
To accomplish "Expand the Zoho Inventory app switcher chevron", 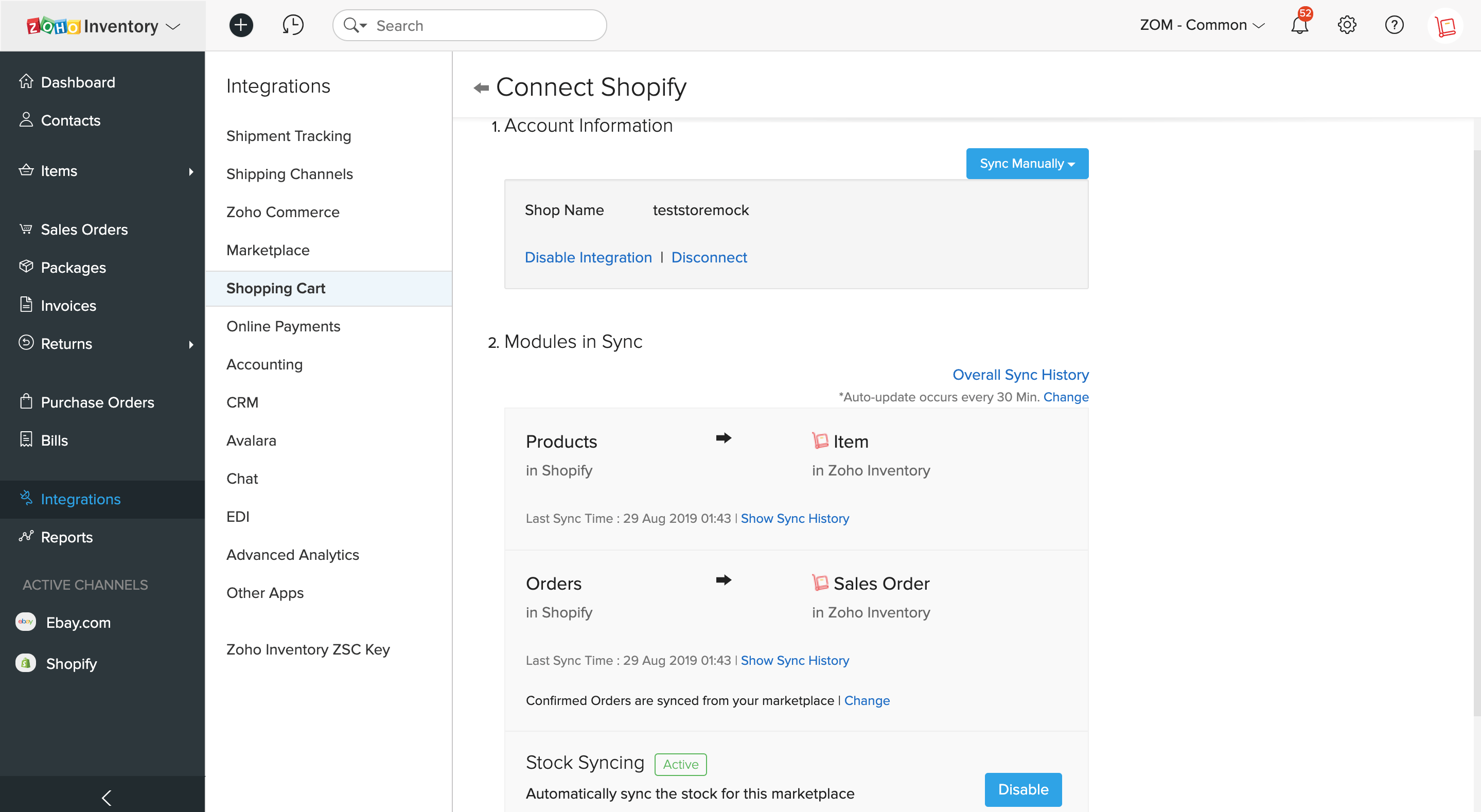I will [173, 26].
